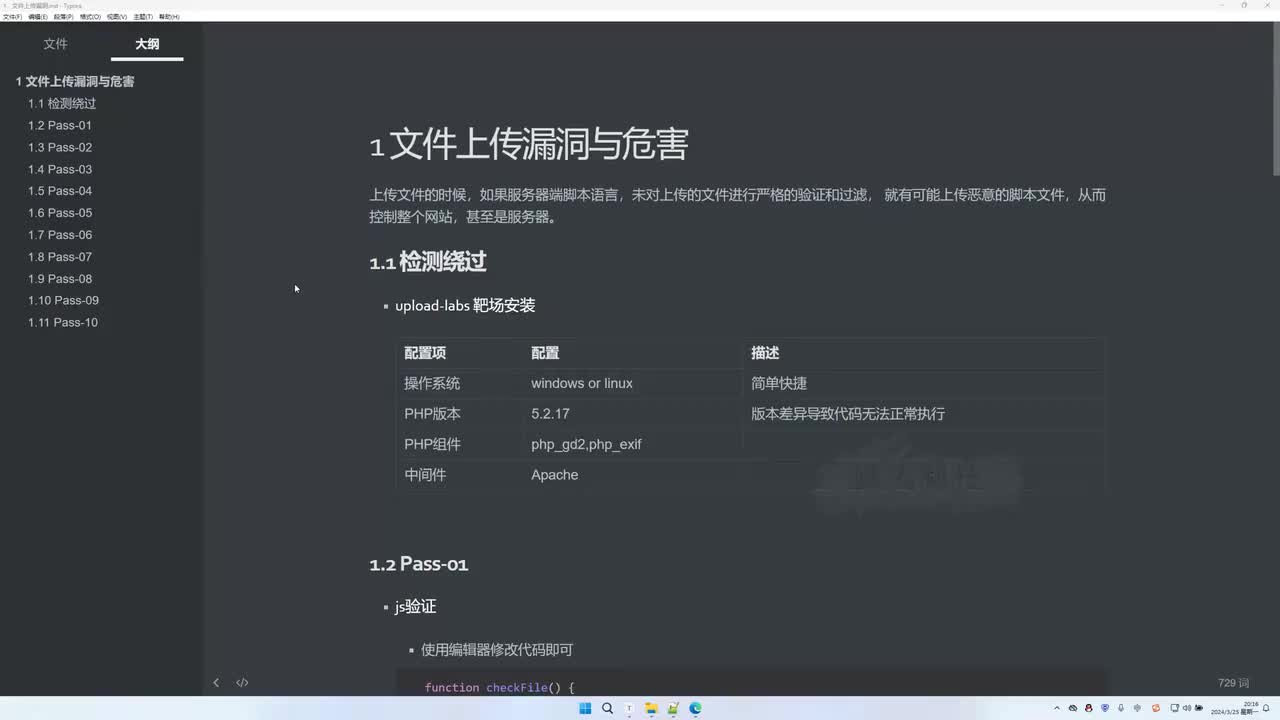Click the 1.2 Pass-01 document heading
1280x720 pixels.
[419, 565]
